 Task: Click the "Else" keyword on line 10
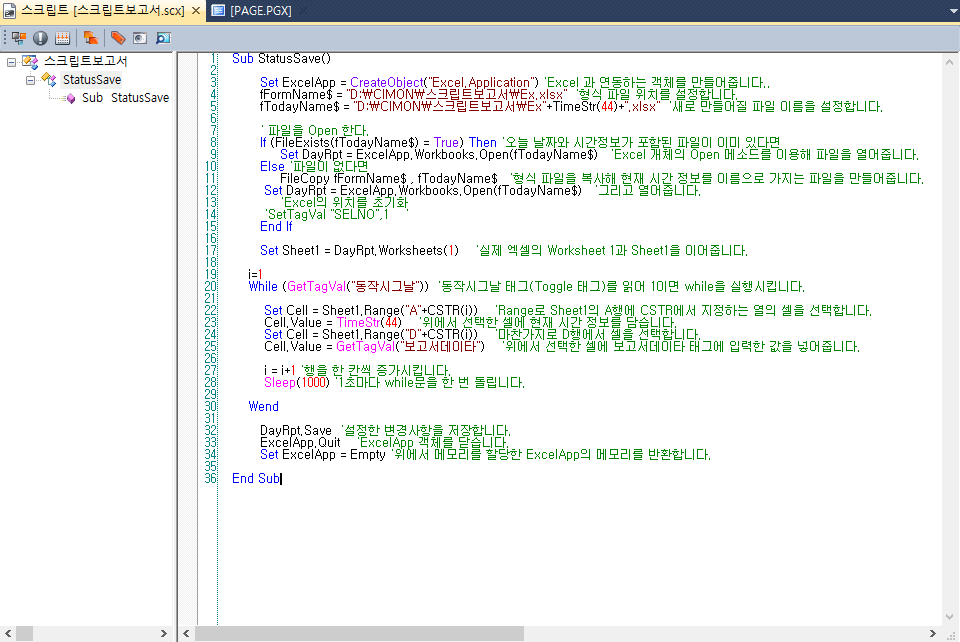click(272, 166)
